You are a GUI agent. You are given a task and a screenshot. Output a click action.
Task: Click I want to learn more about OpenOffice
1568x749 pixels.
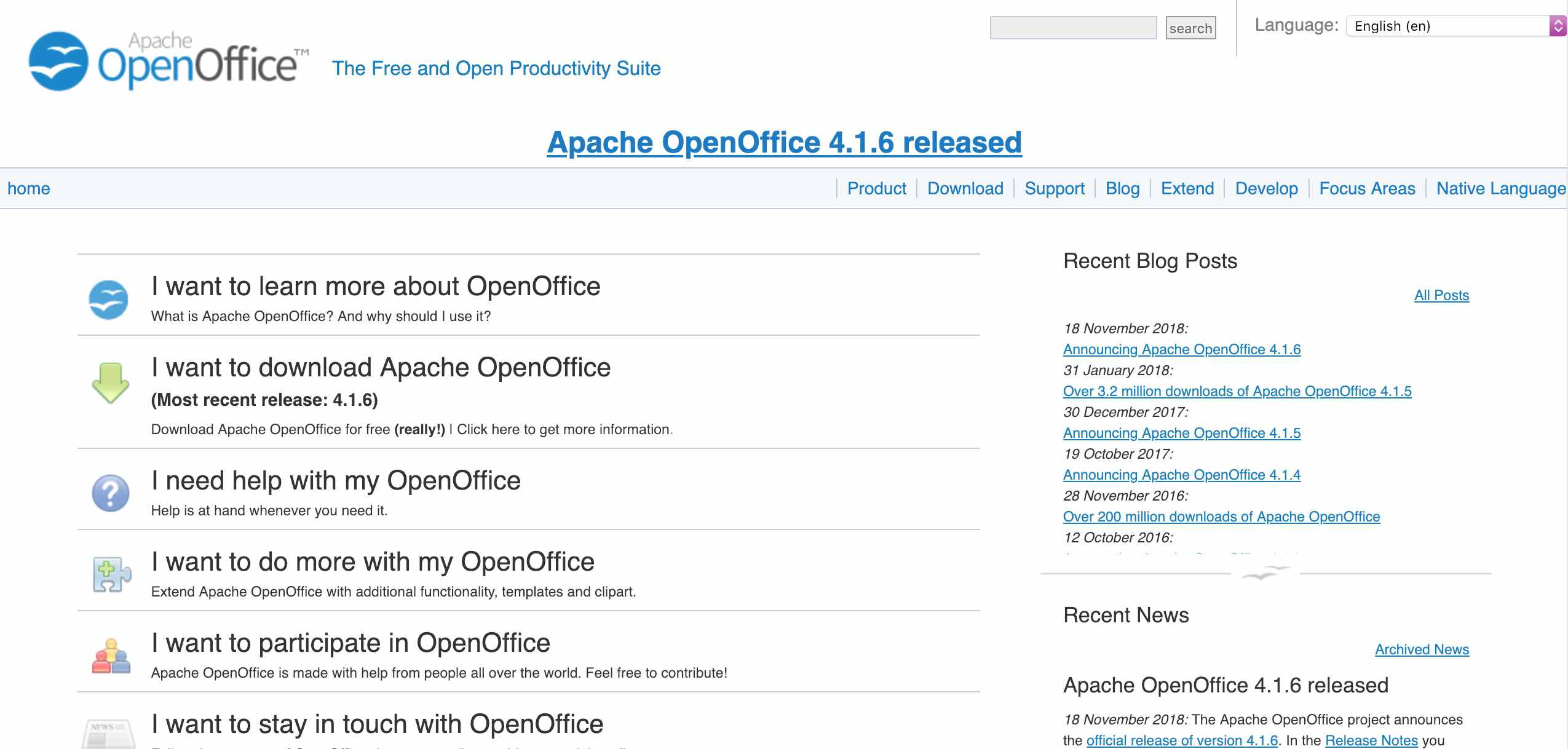coord(376,287)
